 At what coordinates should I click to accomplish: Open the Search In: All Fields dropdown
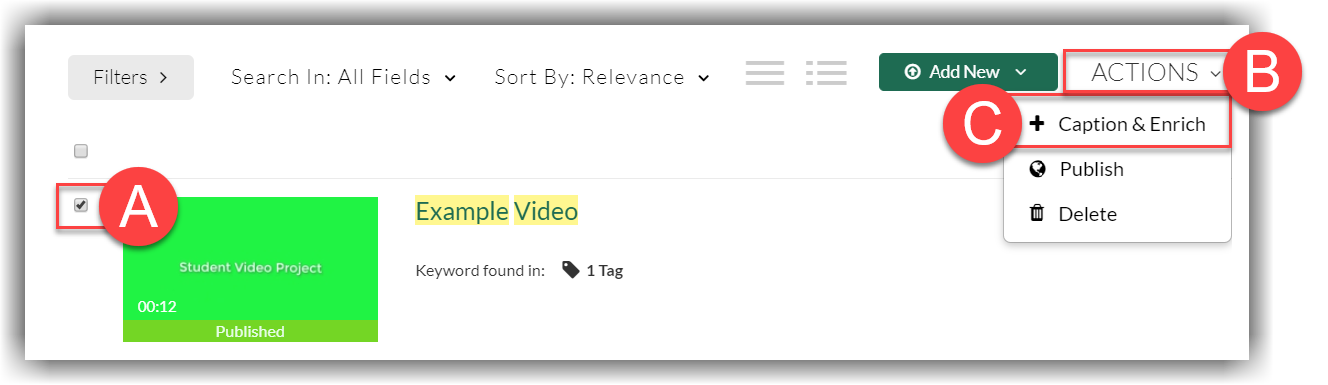[x=343, y=77]
